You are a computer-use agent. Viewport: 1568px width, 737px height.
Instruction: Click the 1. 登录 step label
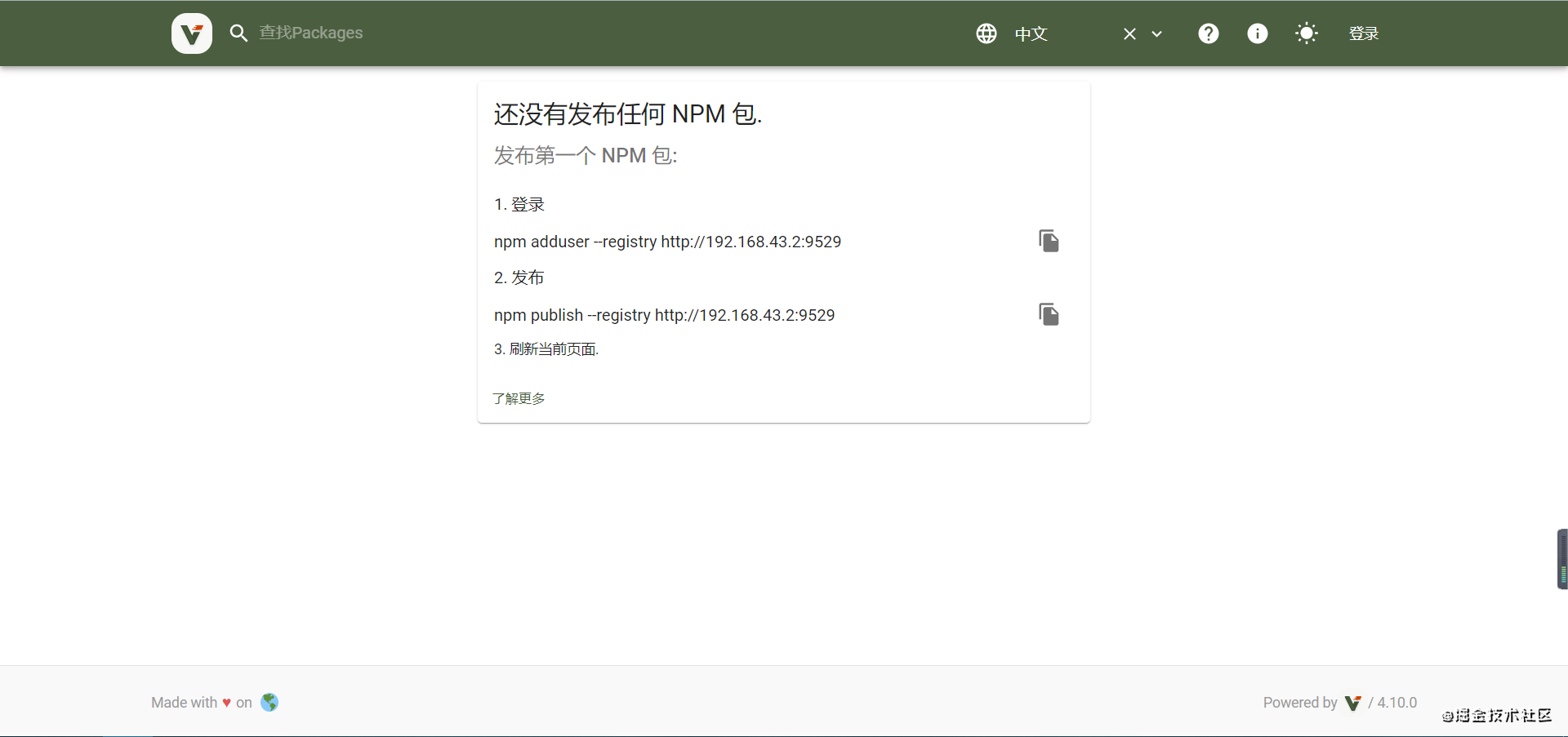coord(519,205)
